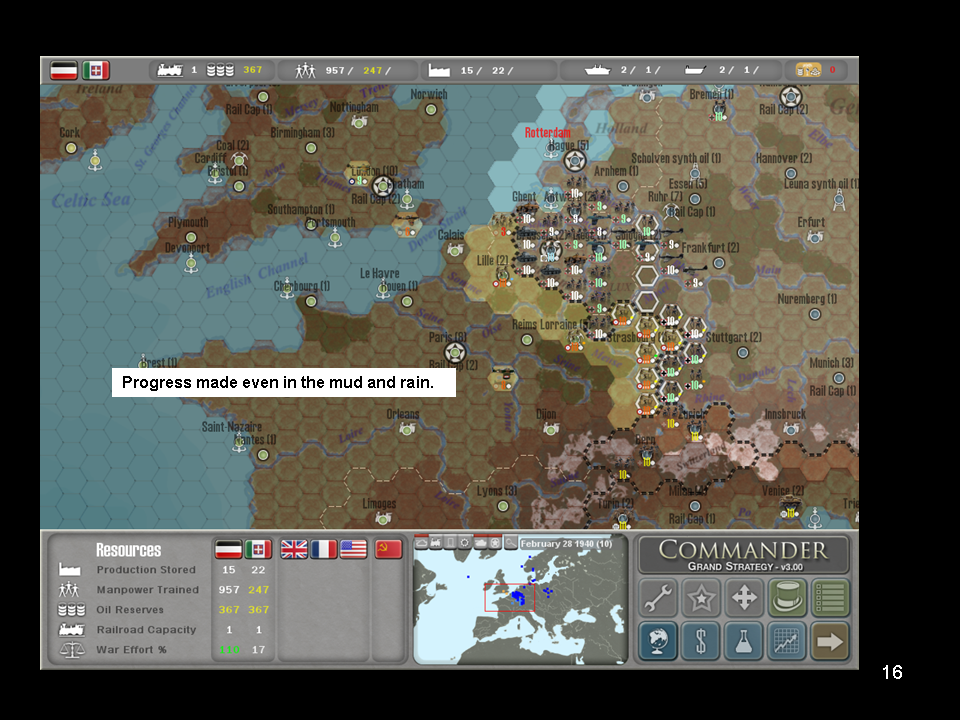This screenshot has height=720, width=960.
Task: Open the top hat diplomacy button
Action: click(787, 598)
